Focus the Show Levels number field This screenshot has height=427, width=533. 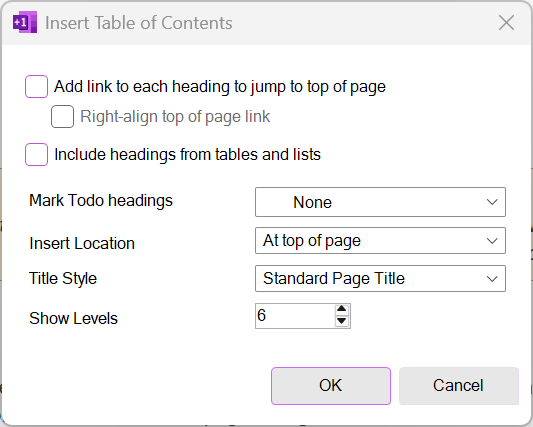[x=295, y=316]
